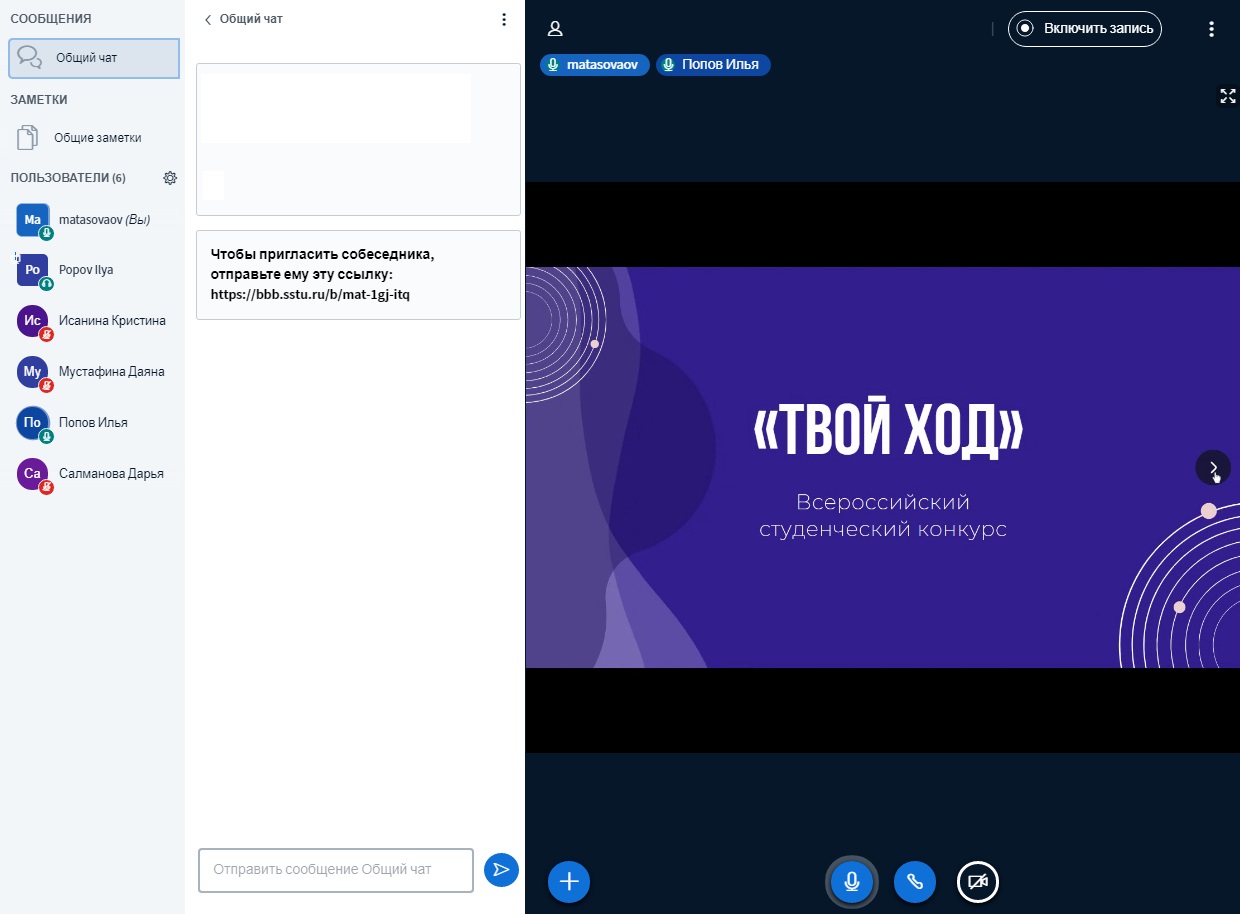Make presentation fullscreen with expand icon
Screen dimensions: 1240x914
click(1228, 96)
